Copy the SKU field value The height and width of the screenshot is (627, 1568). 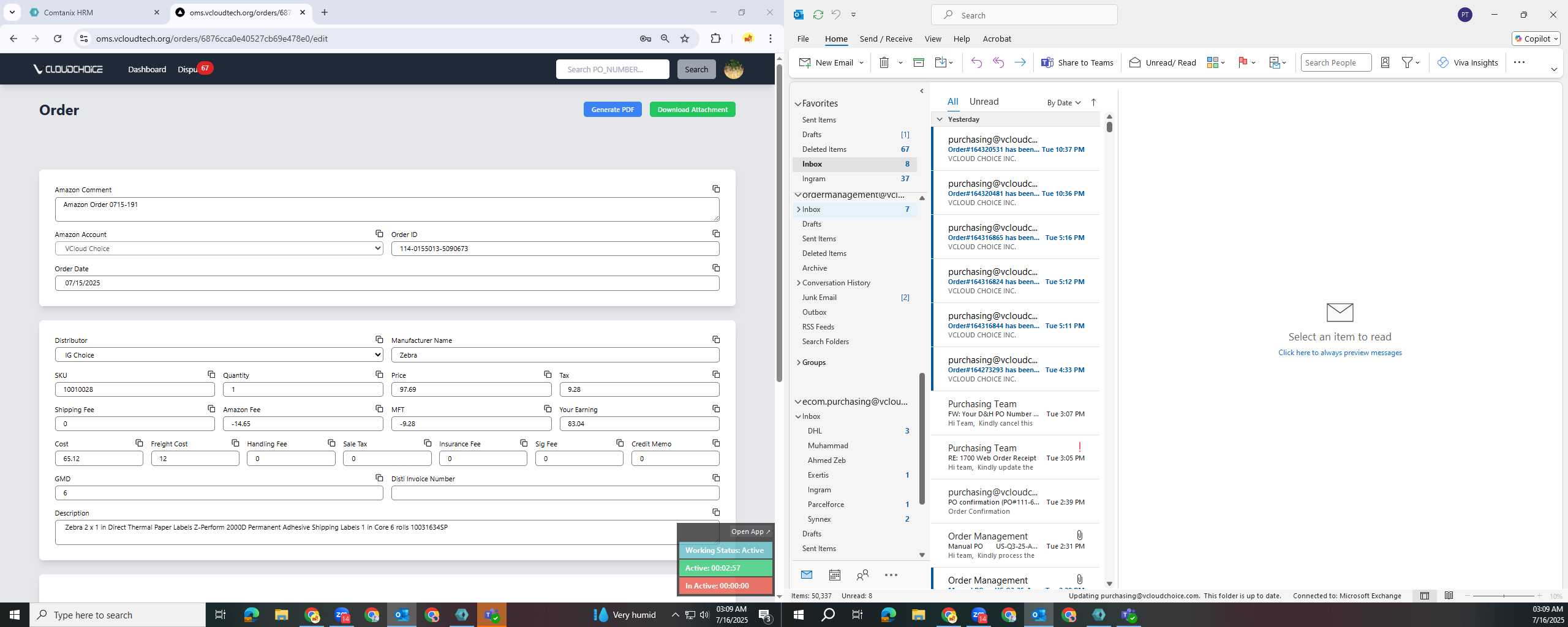pyautogui.click(x=211, y=374)
